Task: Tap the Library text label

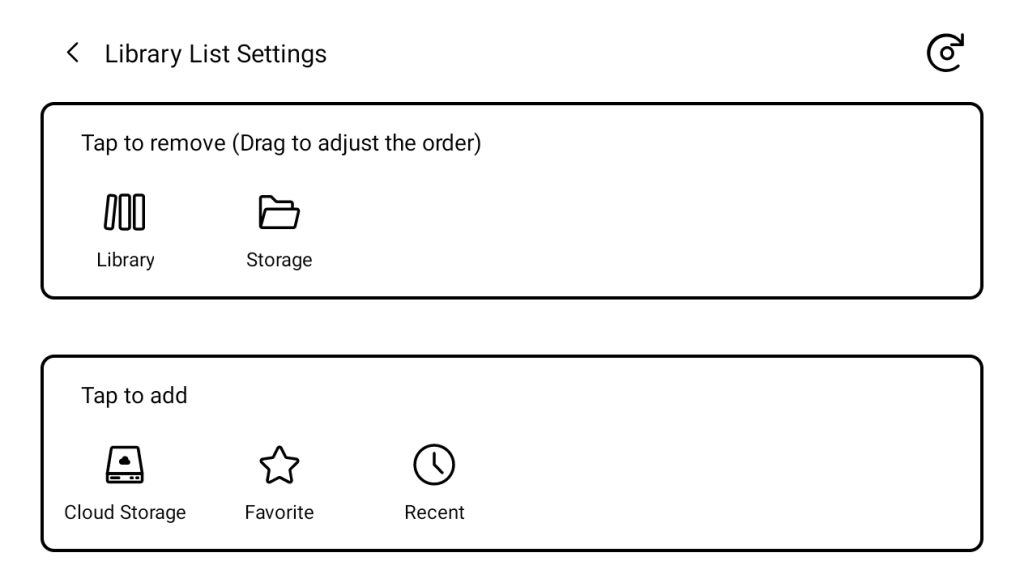Action: click(x=125, y=260)
